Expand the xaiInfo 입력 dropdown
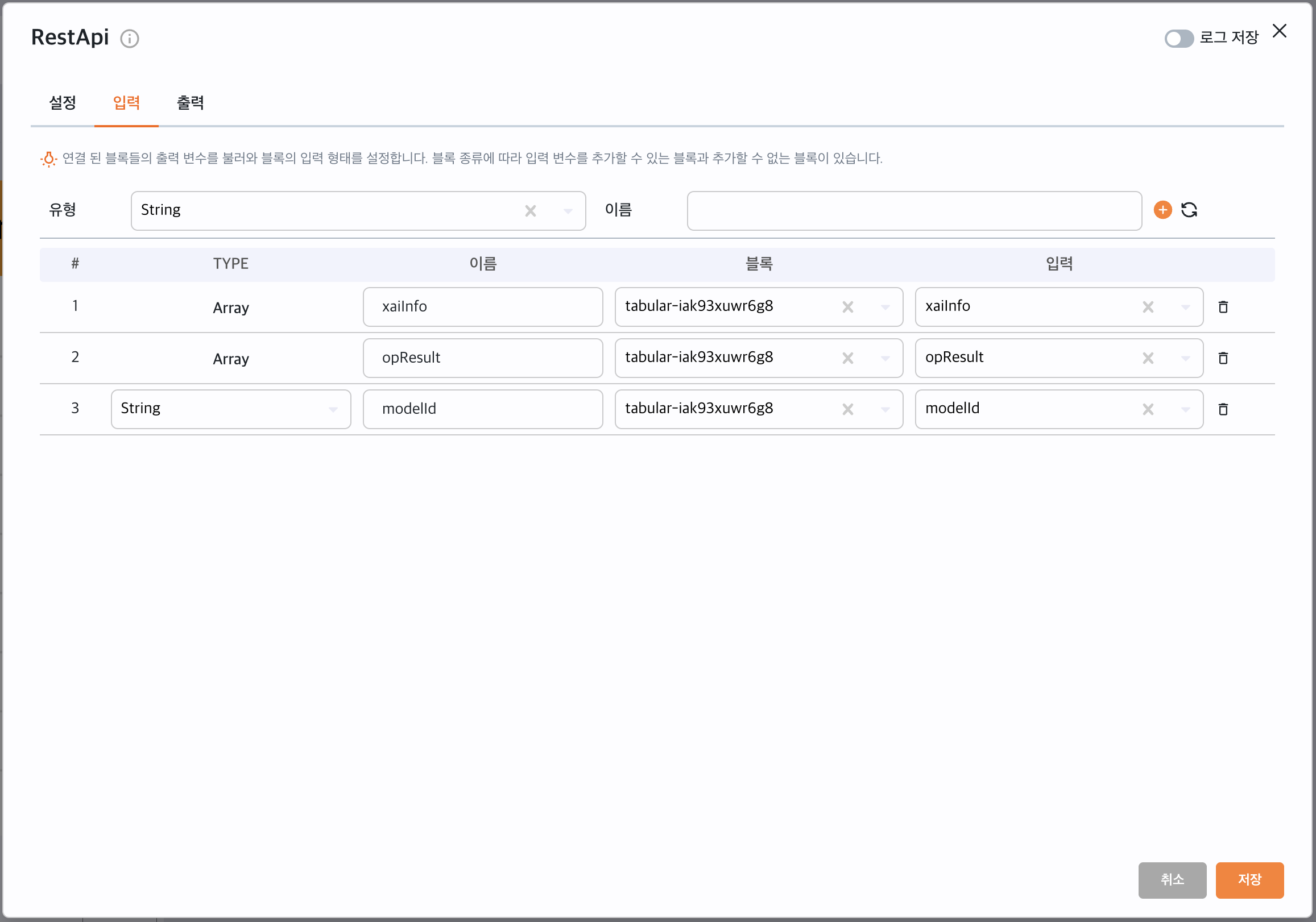This screenshot has height=922, width=1316. click(1185, 307)
